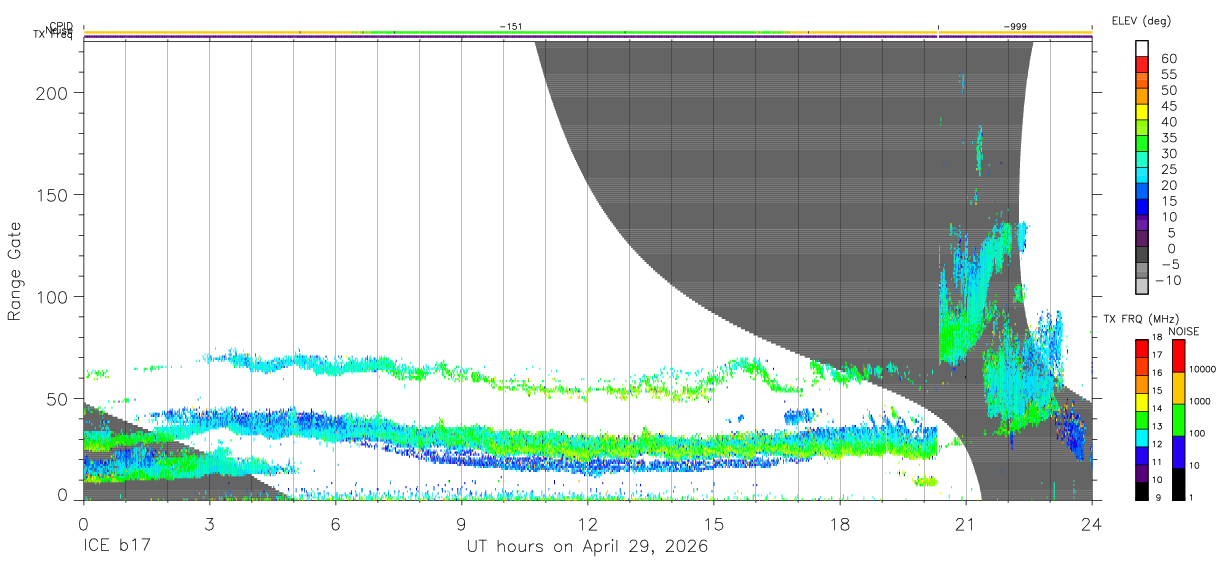Select the 'ELEV (deg)' colorbar title
The width and height of the screenshot is (1228, 567).
point(1141,21)
